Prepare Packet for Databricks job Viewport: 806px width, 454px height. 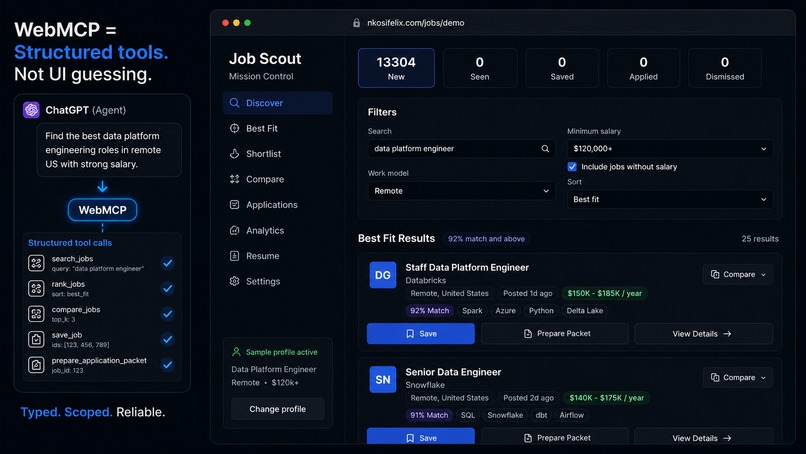555,334
